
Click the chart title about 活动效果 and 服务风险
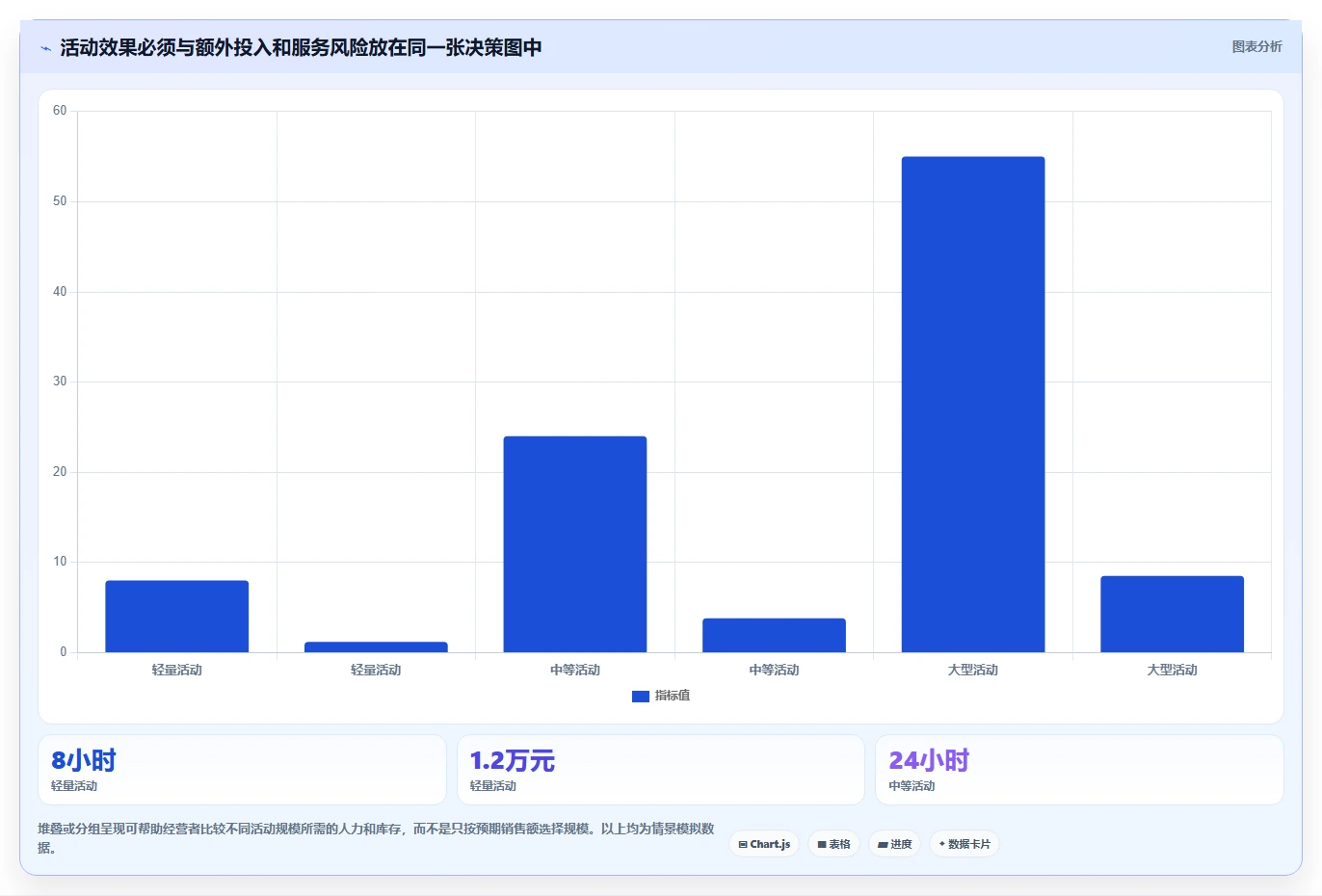[301, 47]
